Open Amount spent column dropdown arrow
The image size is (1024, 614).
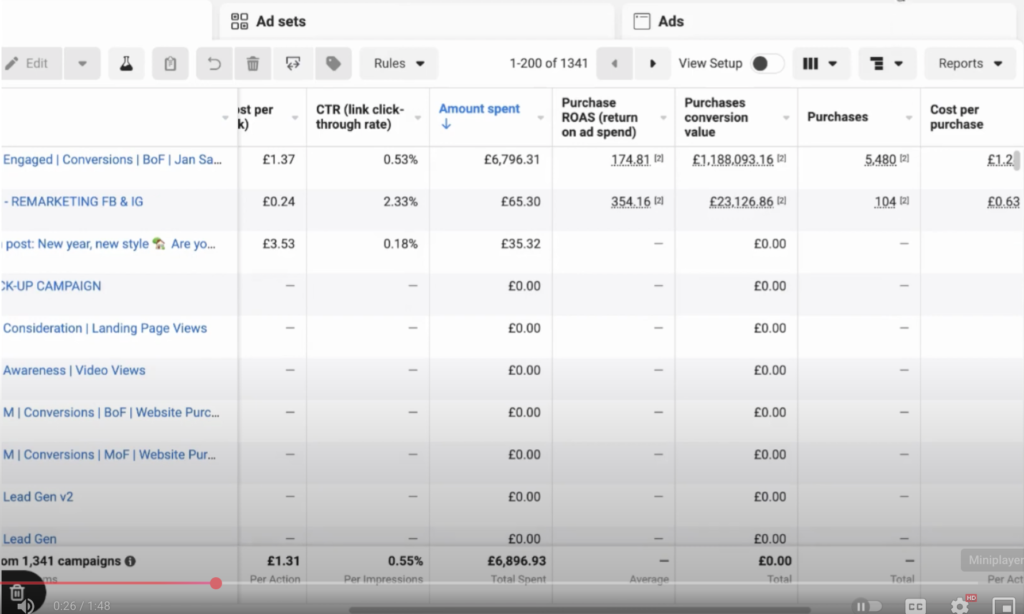(541, 118)
